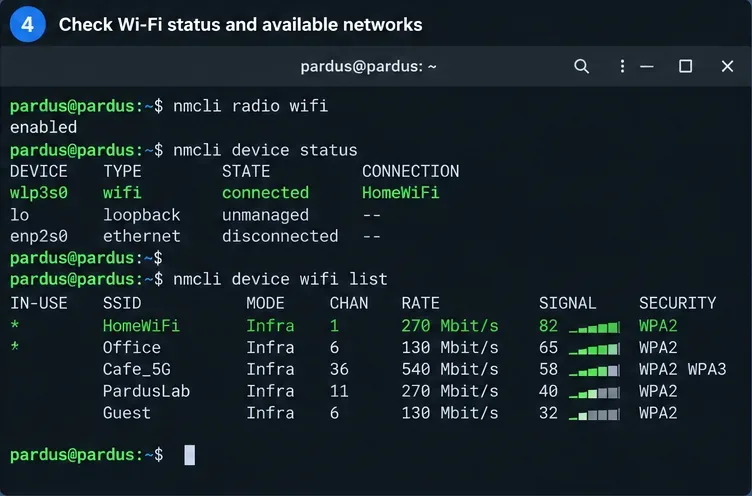Click the signal bars for HomeWiFi
This screenshot has height=496, width=752.
(x=594, y=328)
